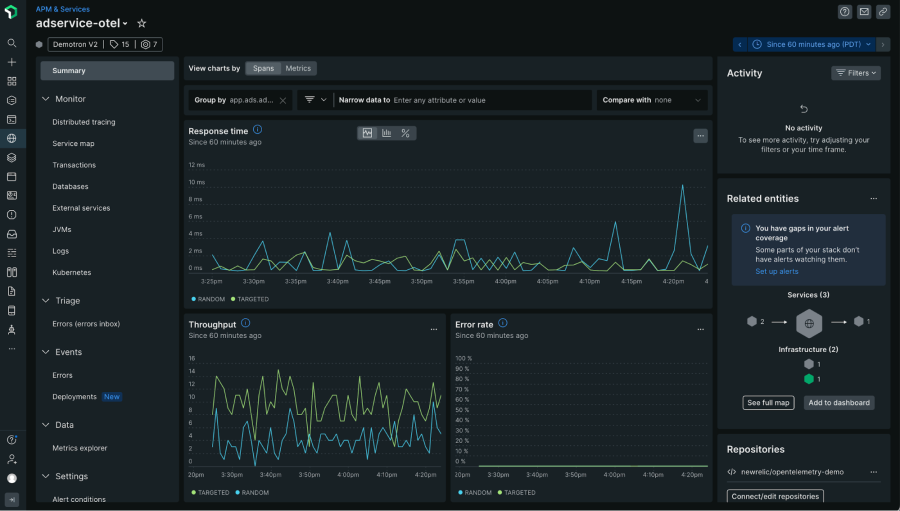
Task: Switch Response time to bar chart
Action: click(387, 133)
